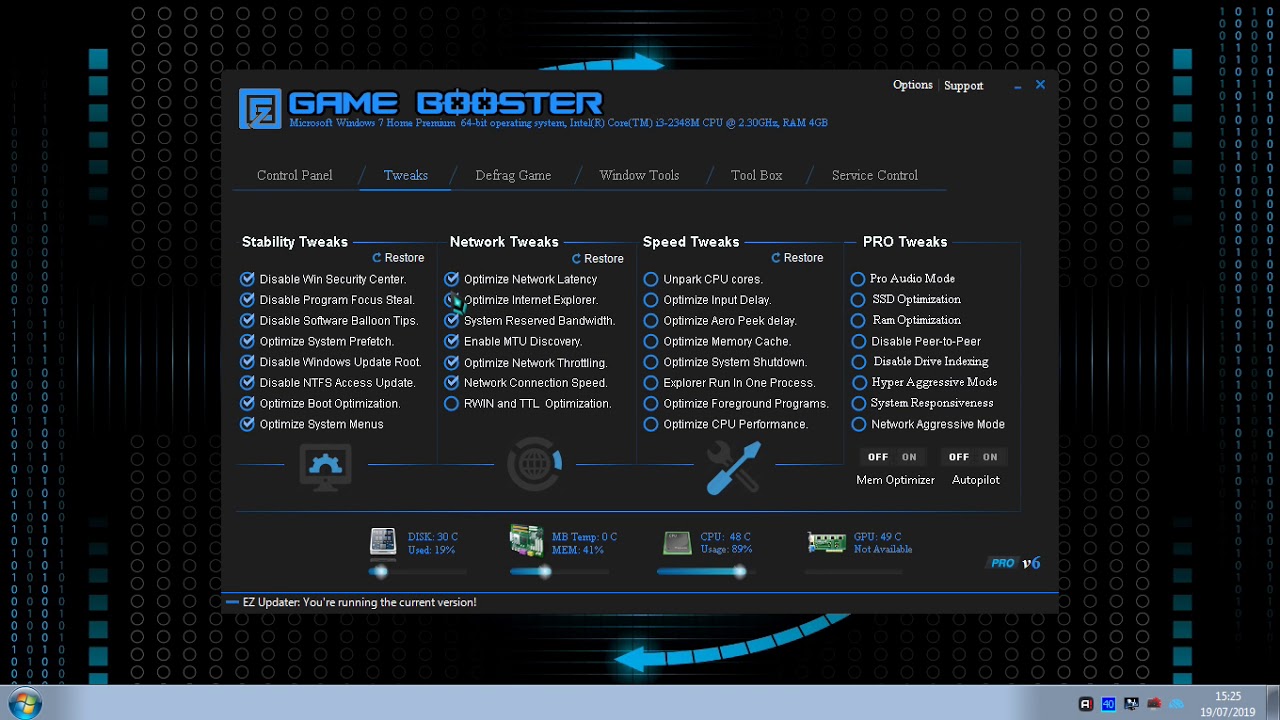1280x720 pixels.
Task: Click the Show desktop button
Action: [x=1272, y=703]
